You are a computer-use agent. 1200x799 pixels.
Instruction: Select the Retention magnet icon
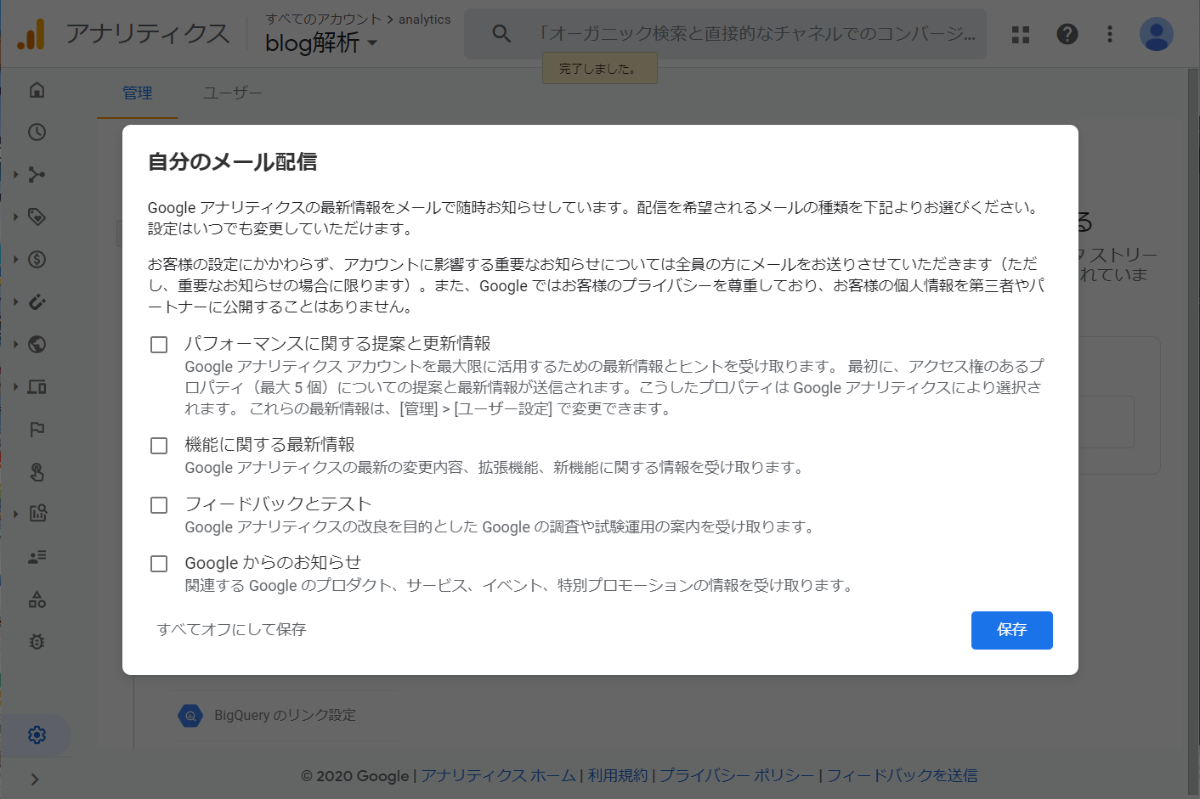pyautogui.click(x=37, y=302)
